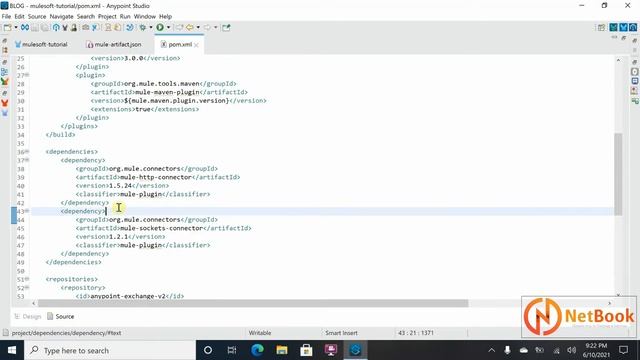Close the pom.xml tab
640x360 pixels.
click(x=196, y=45)
